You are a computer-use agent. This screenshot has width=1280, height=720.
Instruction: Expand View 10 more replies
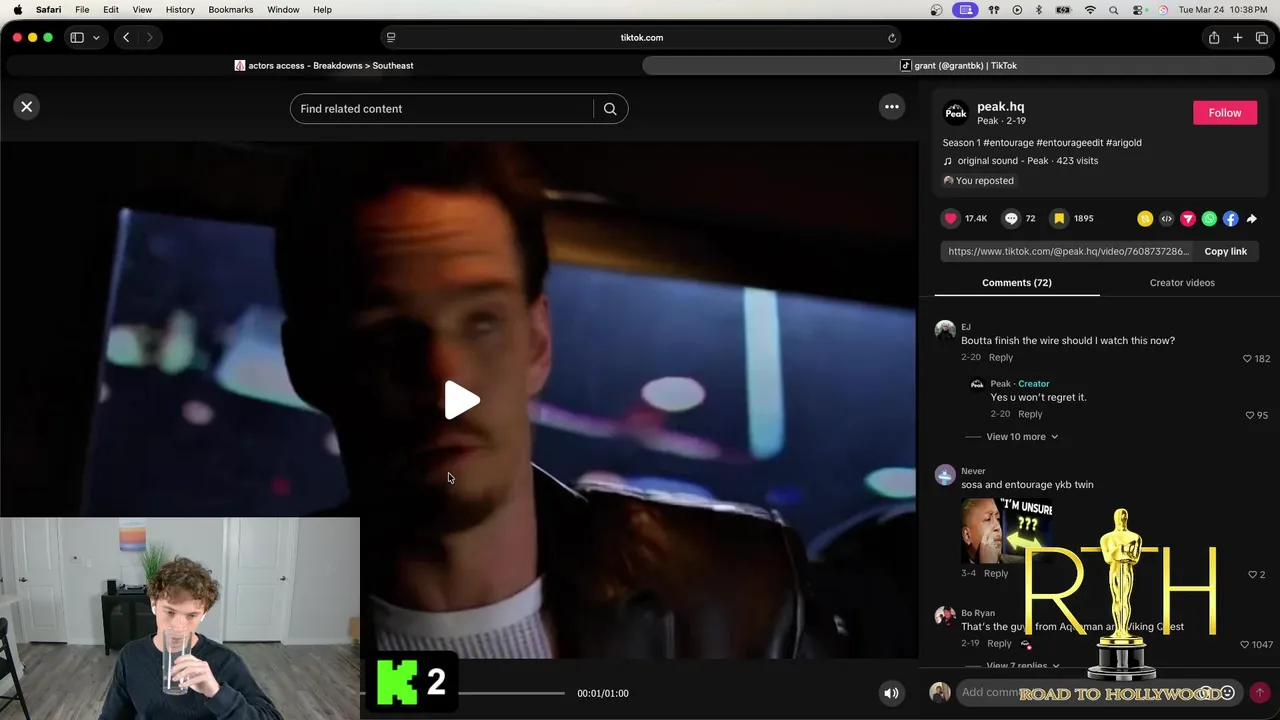point(1021,437)
